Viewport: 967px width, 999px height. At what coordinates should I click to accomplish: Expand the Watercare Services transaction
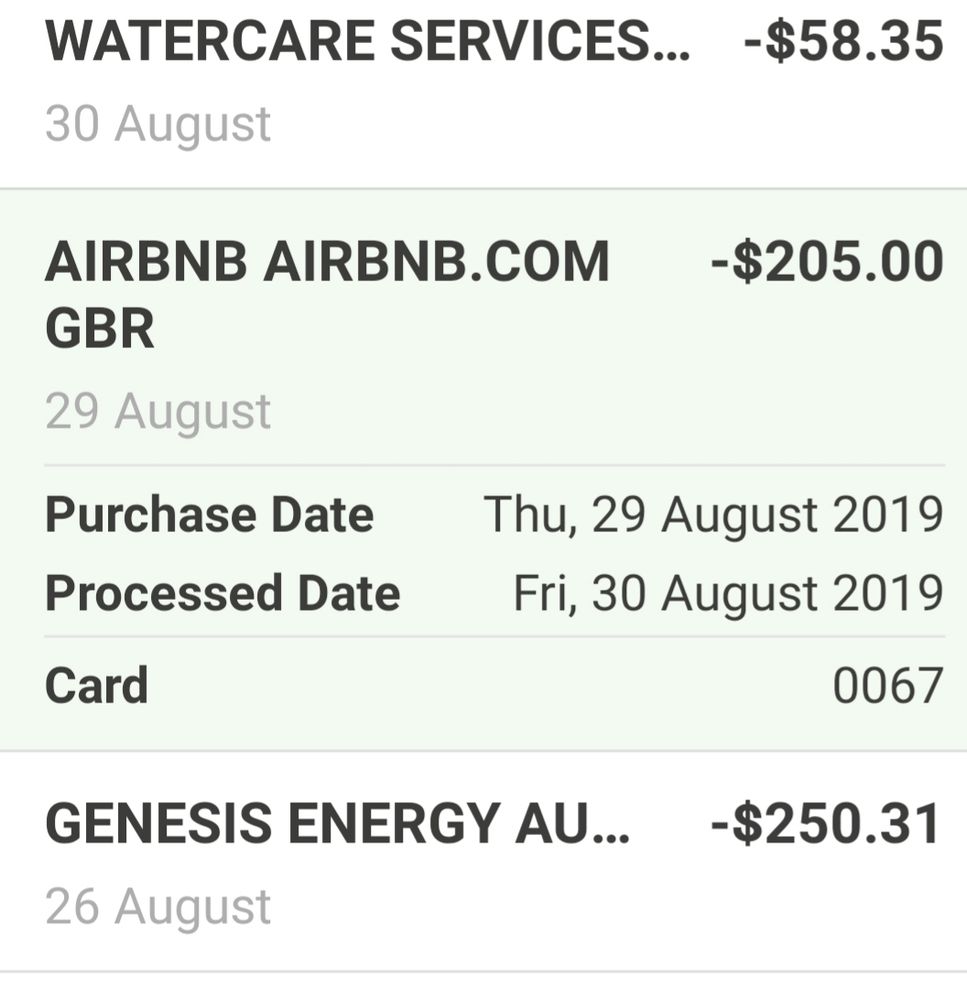click(366, 42)
